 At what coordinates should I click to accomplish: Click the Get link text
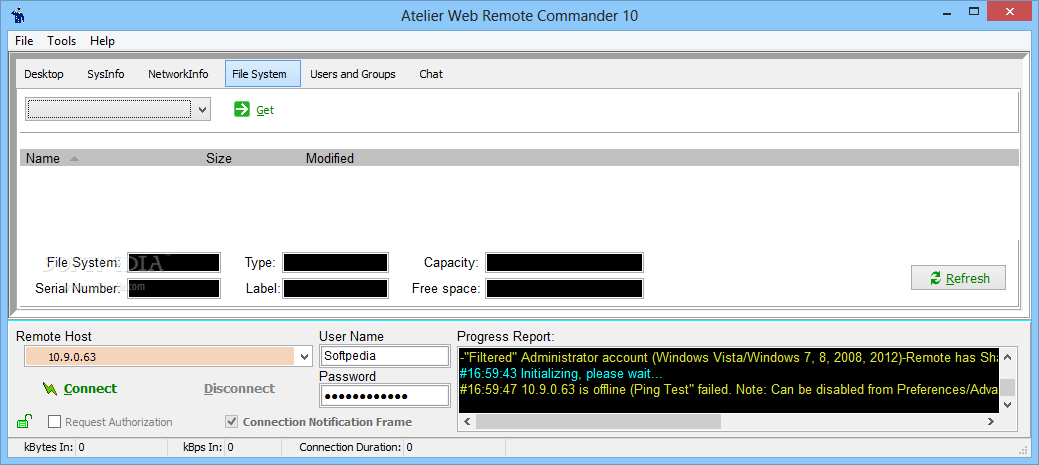pyautogui.click(x=265, y=111)
